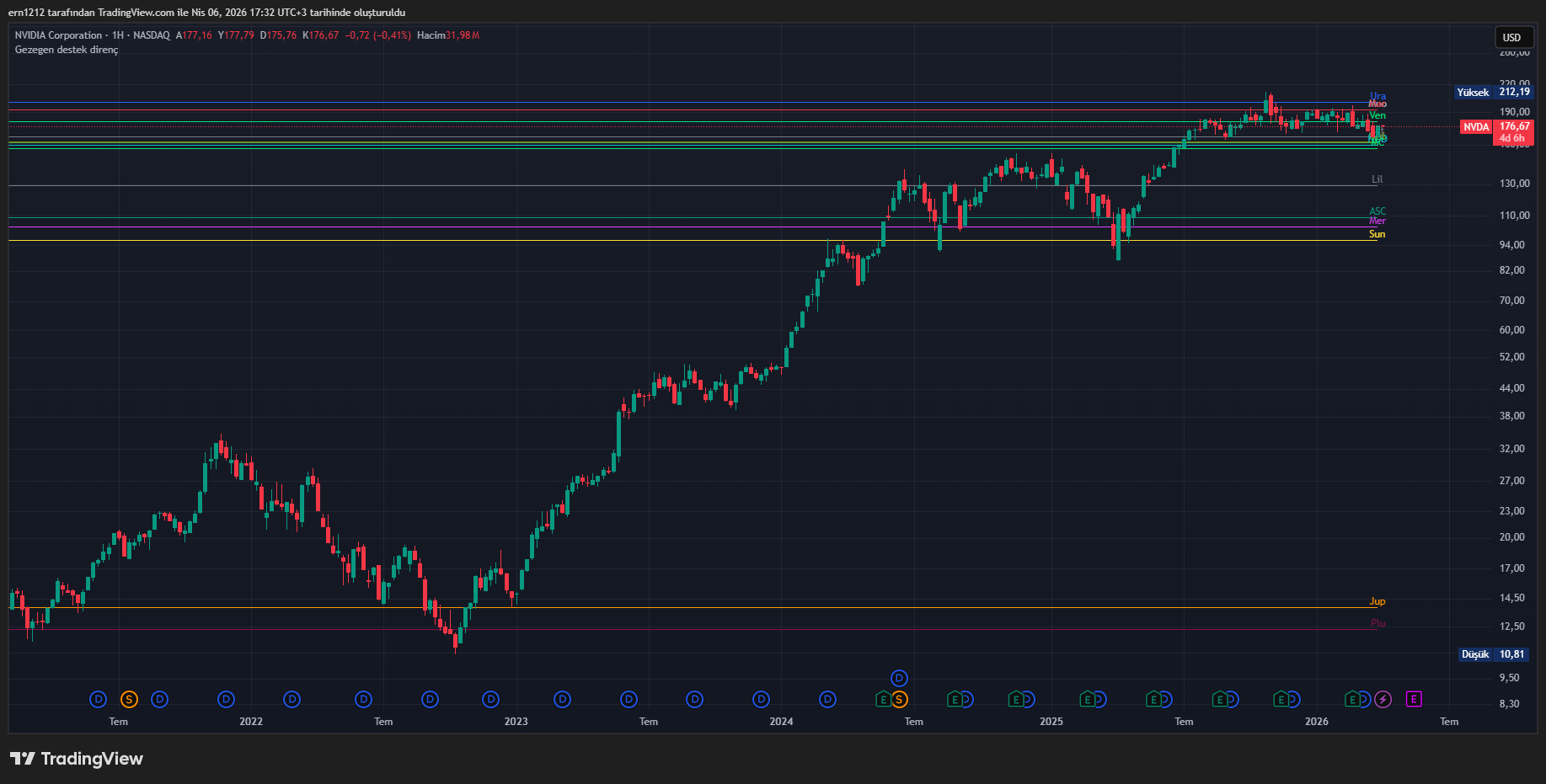Open the USD currency selector
The image size is (1546, 784).
pos(1512,37)
